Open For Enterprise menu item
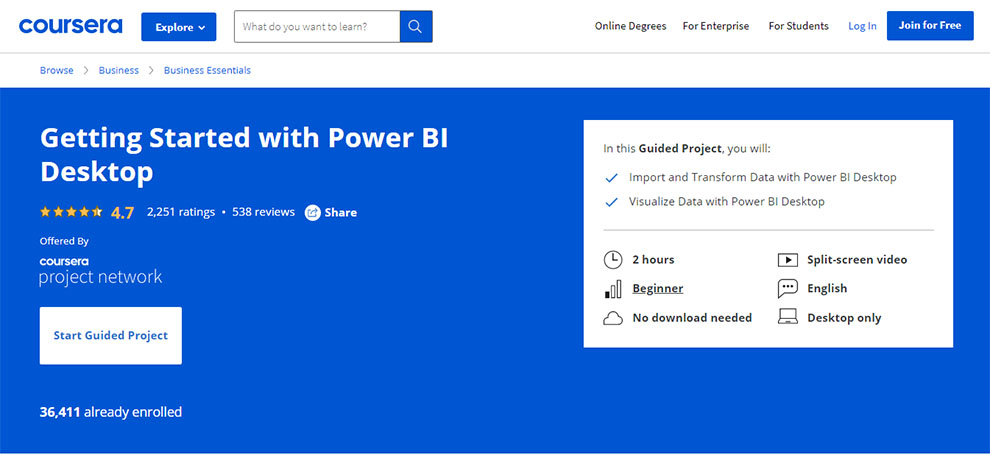The image size is (990, 455). pyautogui.click(x=716, y=26)
